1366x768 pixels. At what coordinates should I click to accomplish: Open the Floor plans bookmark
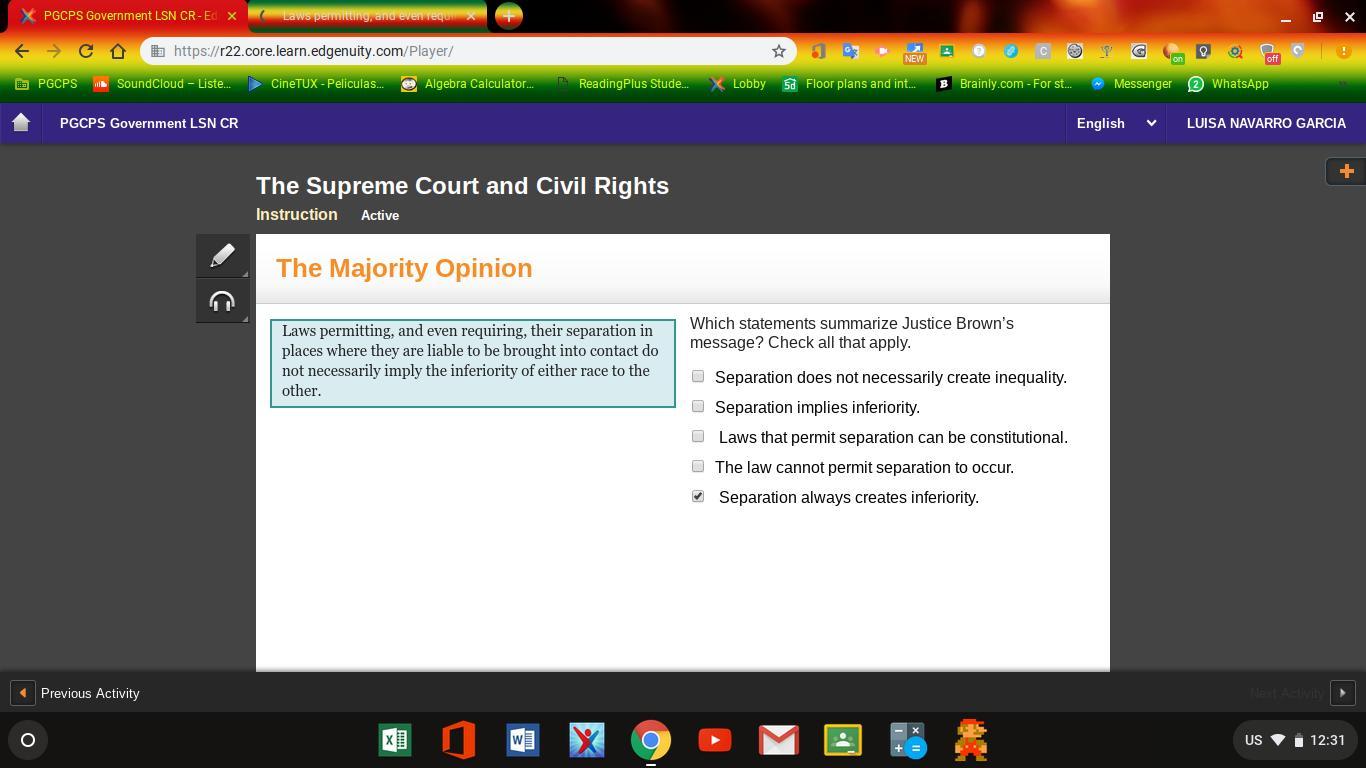pos(850,84)
